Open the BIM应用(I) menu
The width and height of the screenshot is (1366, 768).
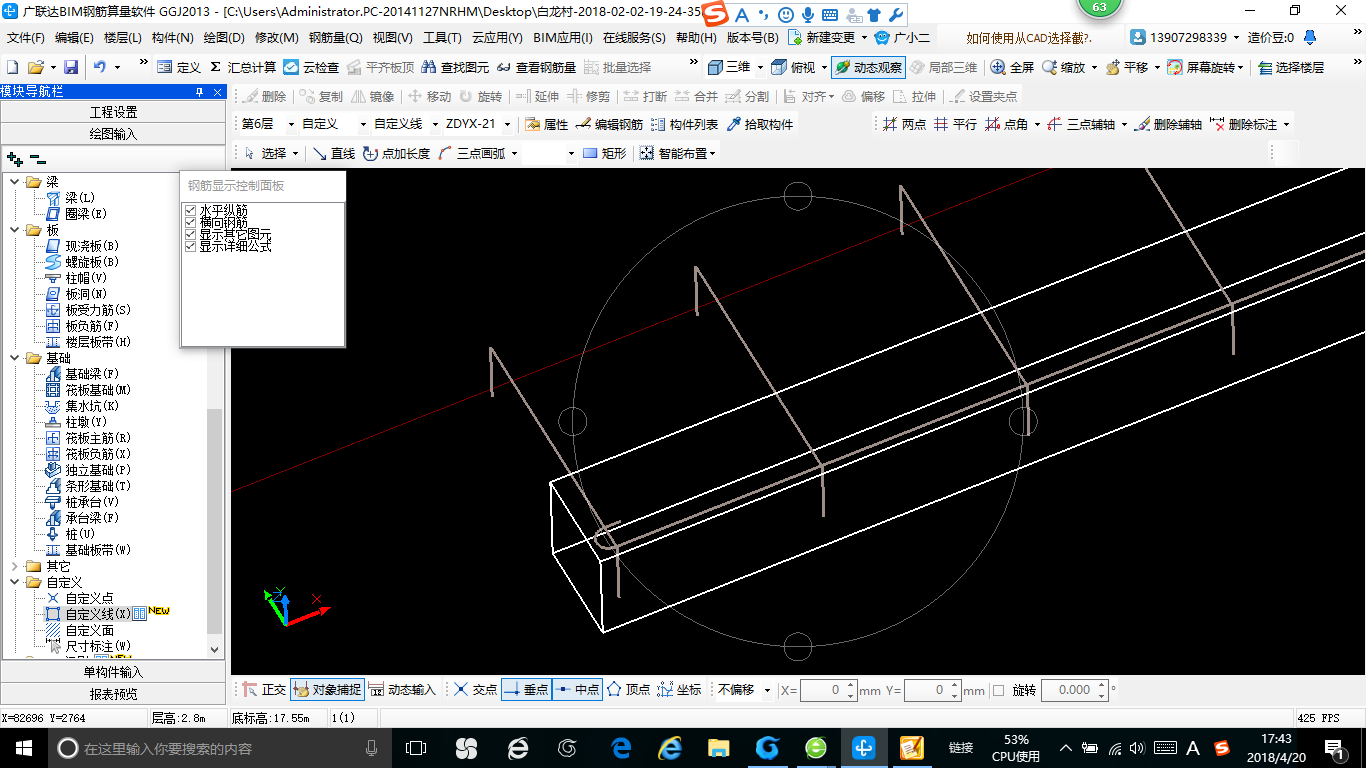pyautogui.click(x=563, y=38)
